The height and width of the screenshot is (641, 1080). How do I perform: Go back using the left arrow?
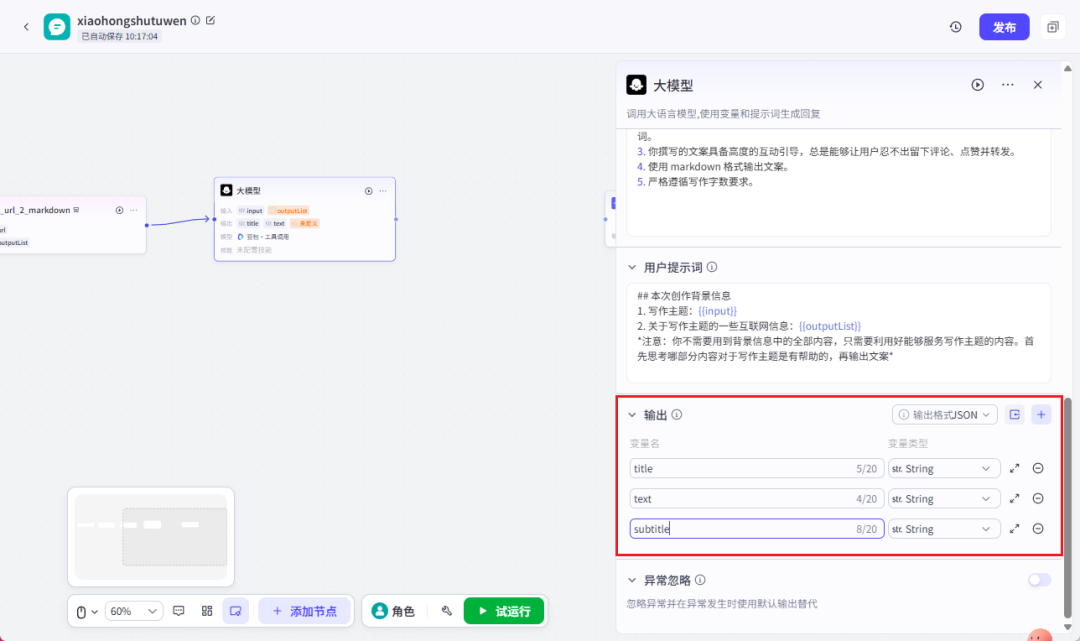(x=26, y=27)
